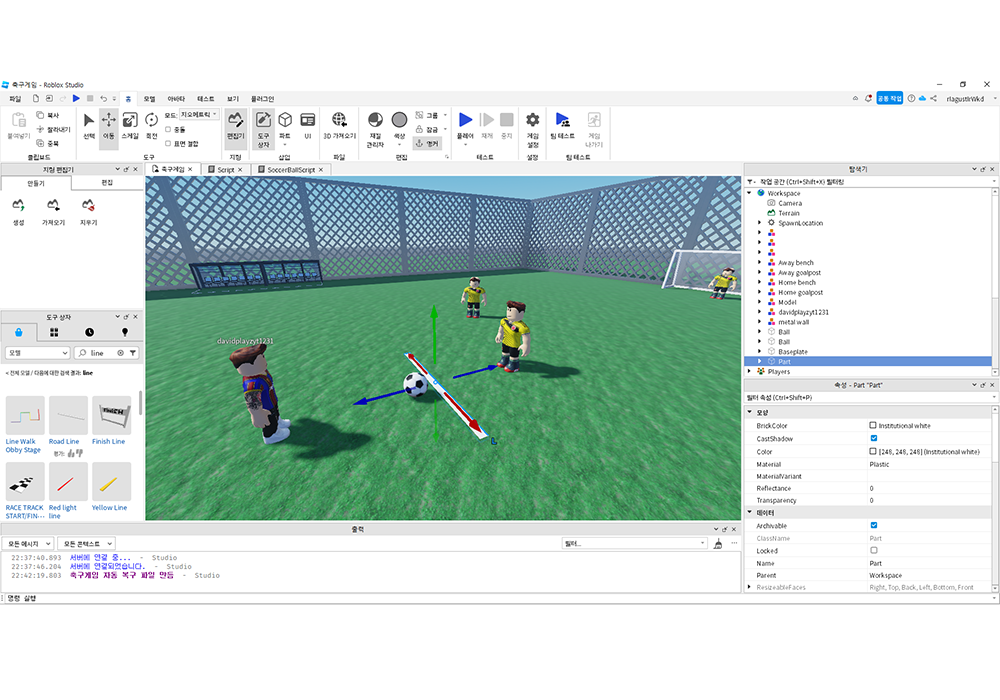1000x700 pixels.
Task: Click the quick-access play arrow in top toolbar
Action: [x=76, y=98]
